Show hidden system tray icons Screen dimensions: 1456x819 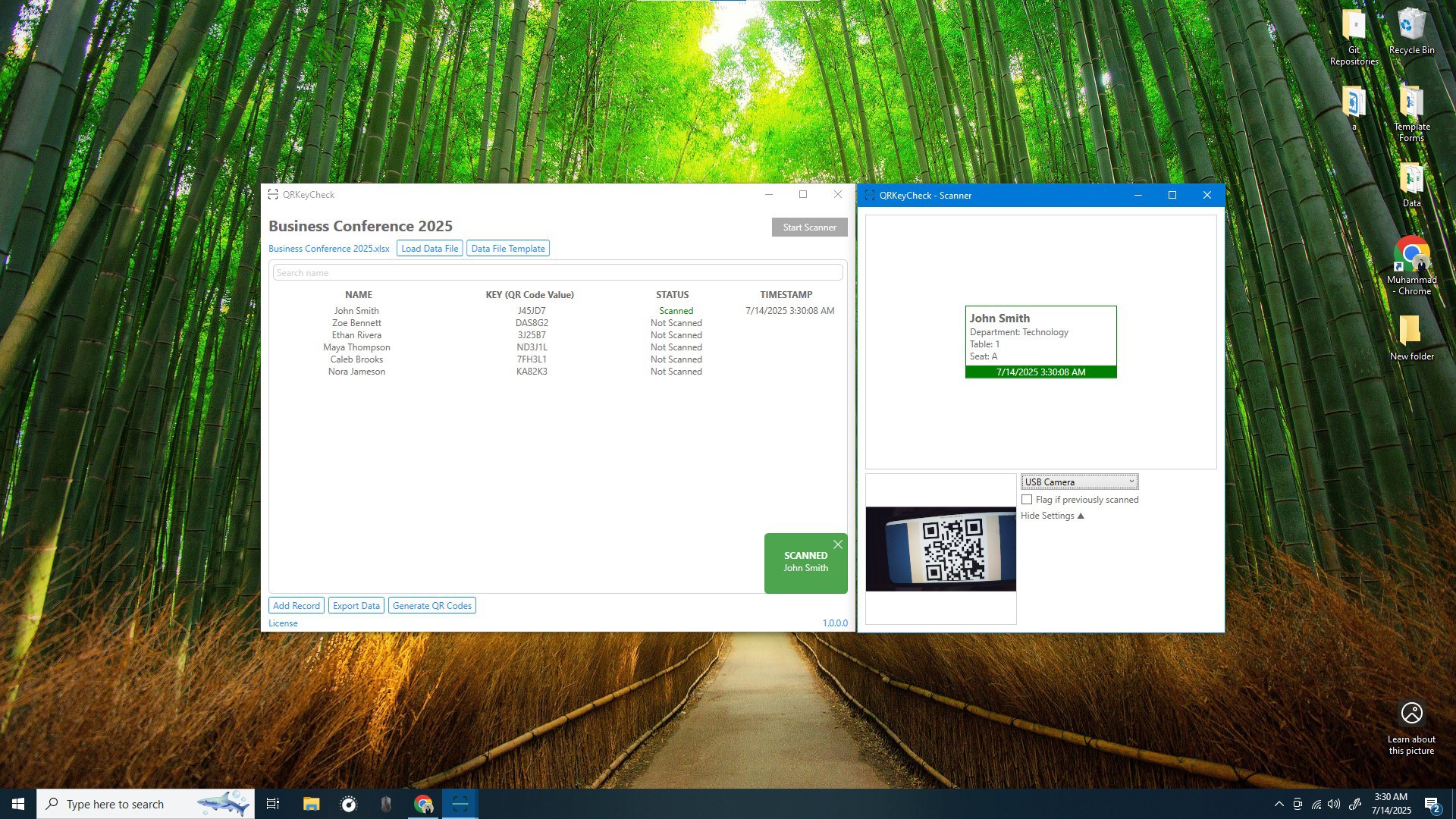1279,804
